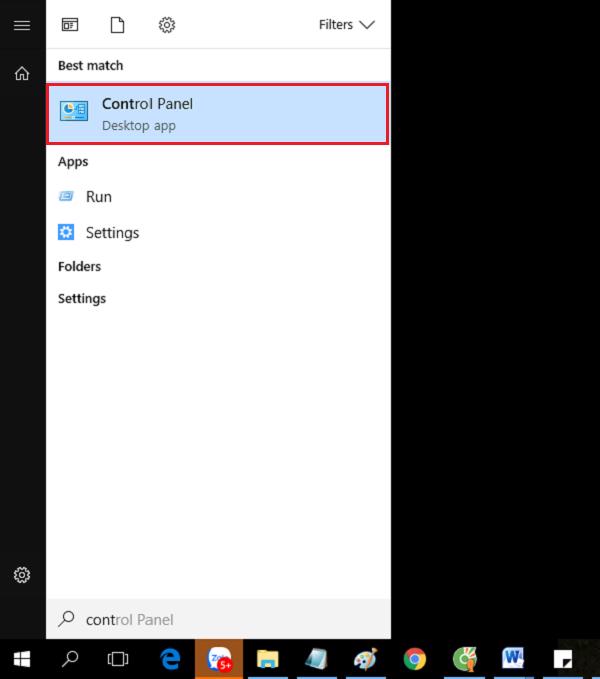Launch Google Chrome from the taskbar

point(415,659)
